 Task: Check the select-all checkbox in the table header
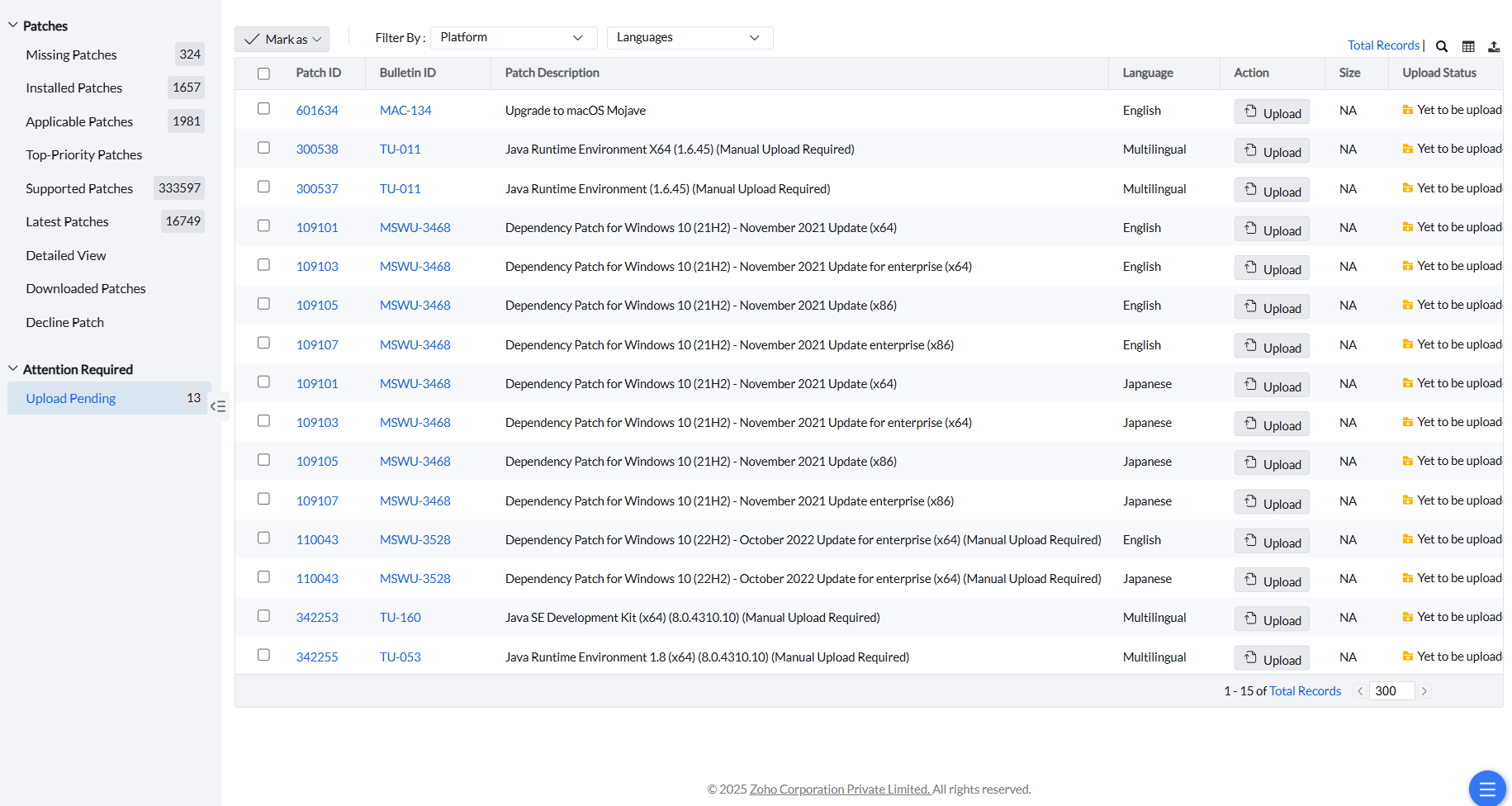[263, 73]
